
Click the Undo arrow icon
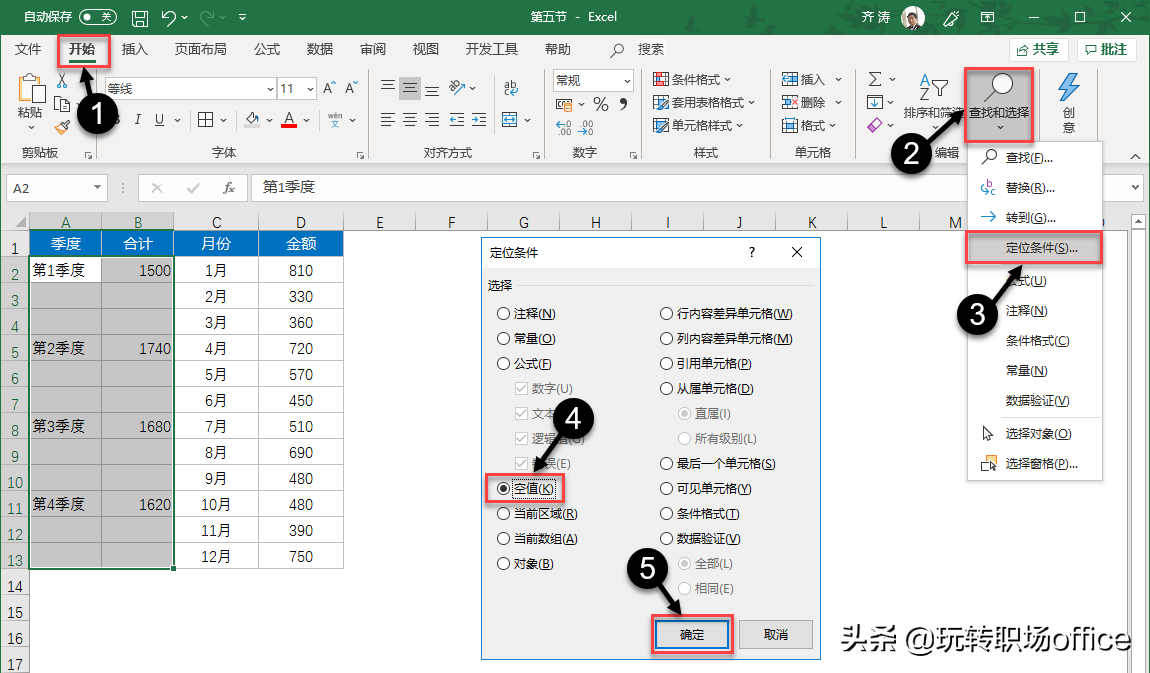169,18
